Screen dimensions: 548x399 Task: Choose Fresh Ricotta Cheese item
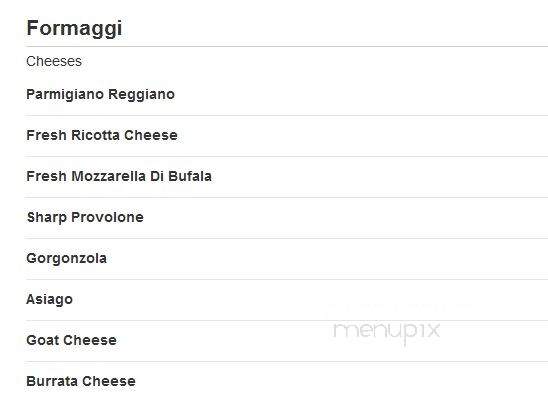(x=102, y=135)
